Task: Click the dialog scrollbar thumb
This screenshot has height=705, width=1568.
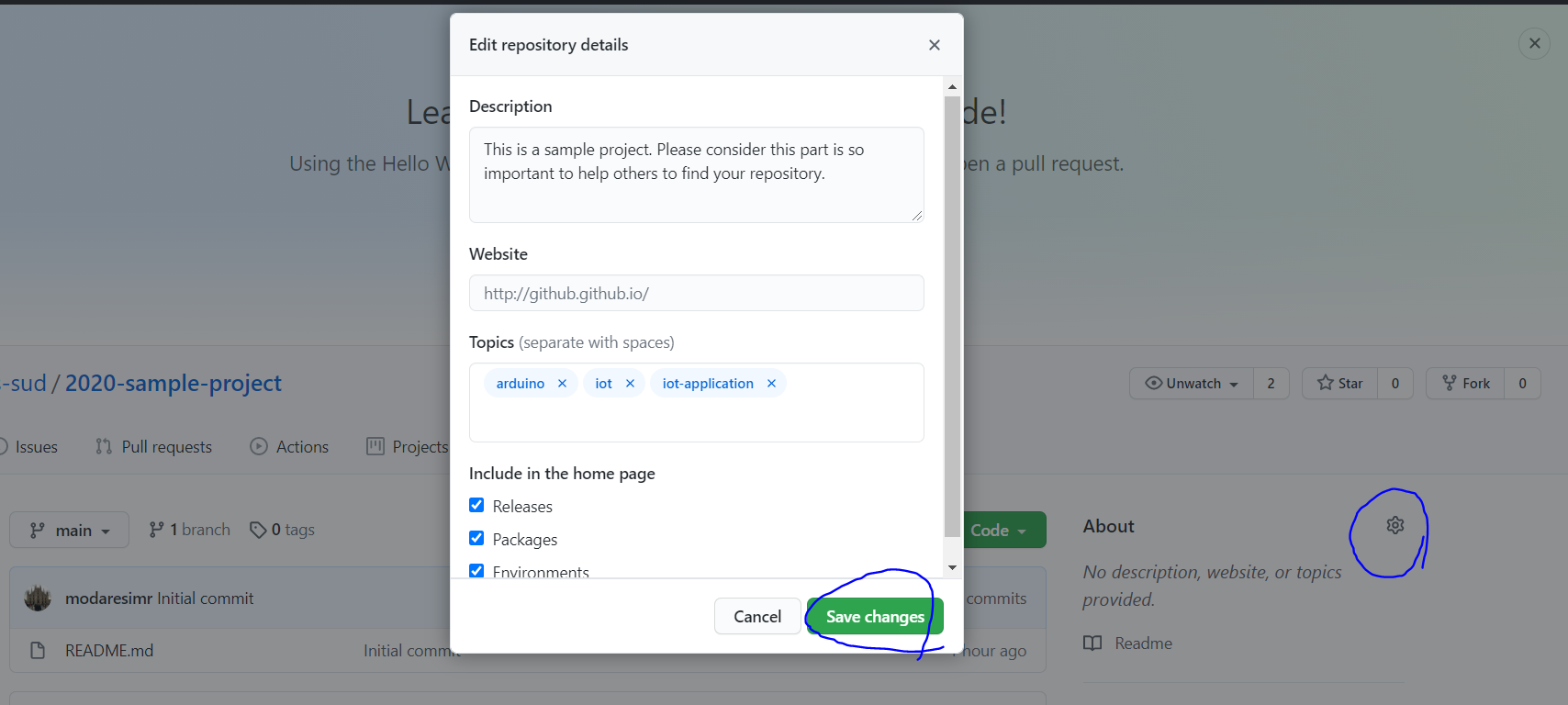Action: (x=952, y=316)
